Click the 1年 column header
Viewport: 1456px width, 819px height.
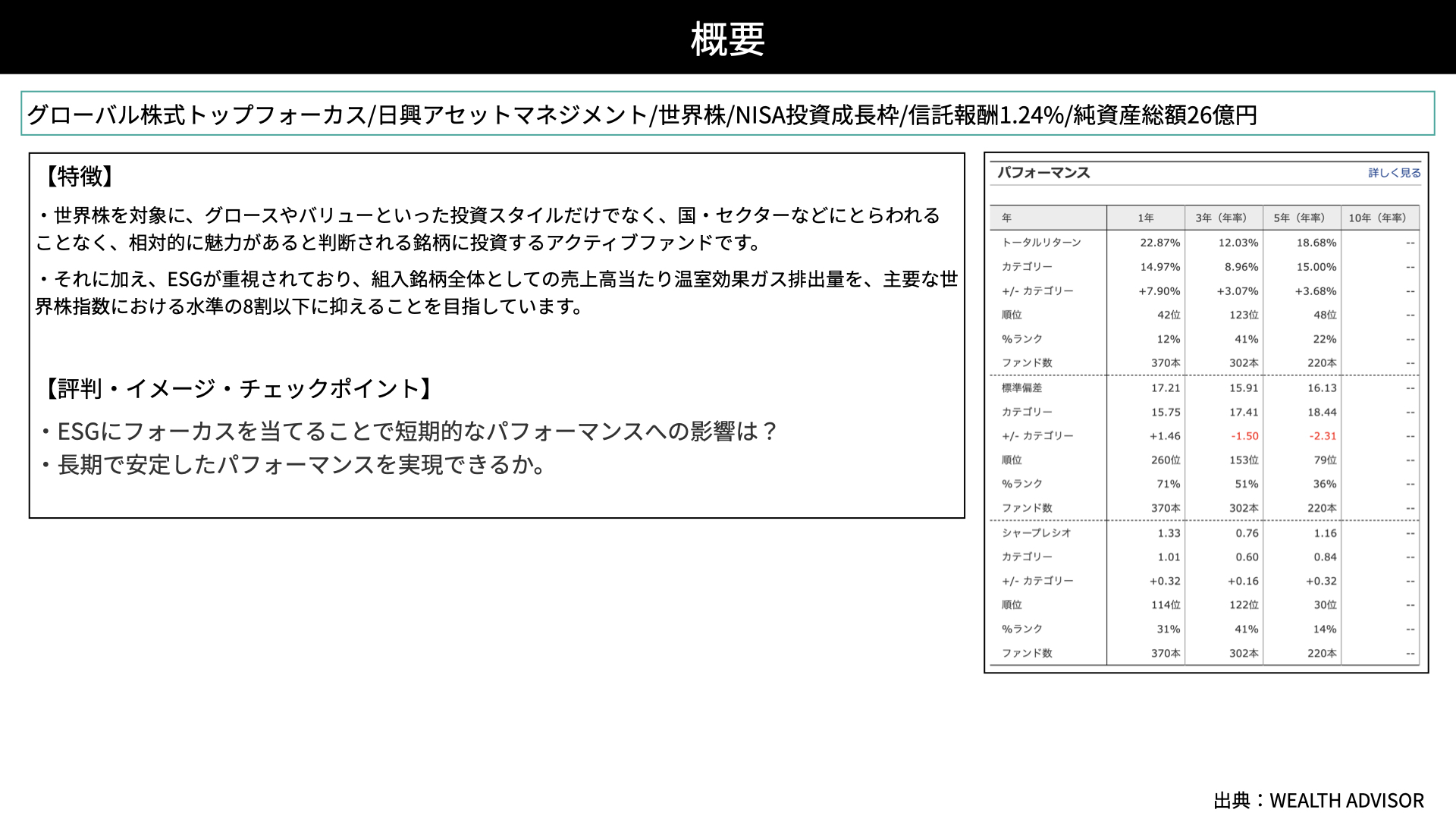[1145, 218]
